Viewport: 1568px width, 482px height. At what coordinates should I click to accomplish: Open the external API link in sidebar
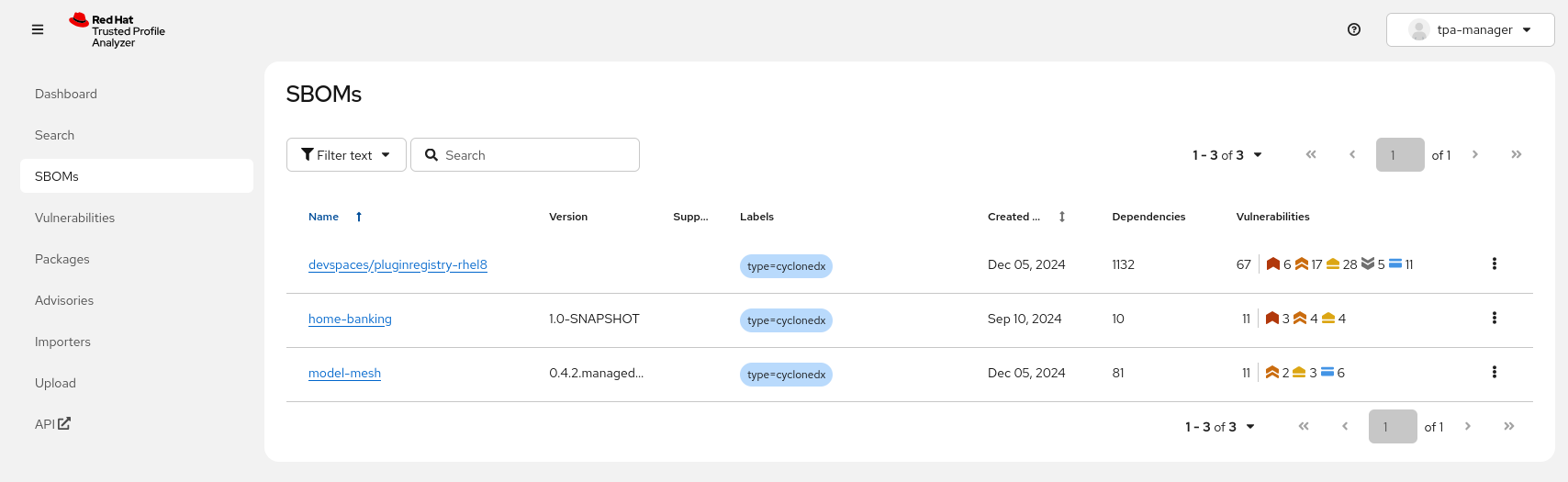point(52,424)
